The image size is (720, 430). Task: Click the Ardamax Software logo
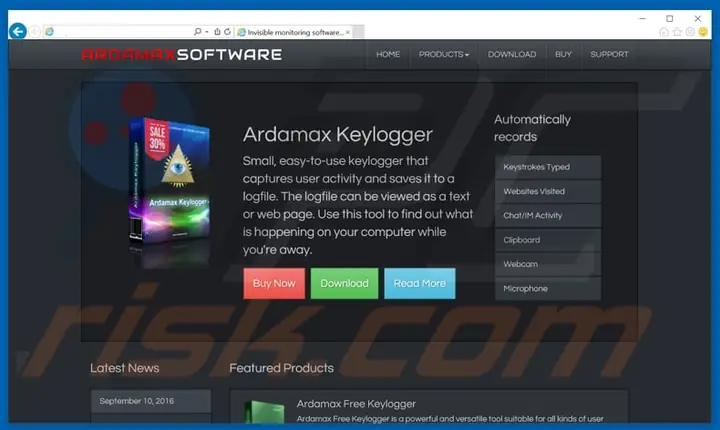pyautogui.click(x=182, y=55)
